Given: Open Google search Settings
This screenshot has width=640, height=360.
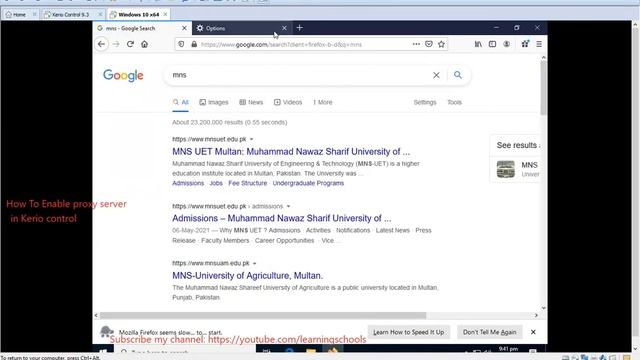Looking at the screenshot, I should (425, 102).
